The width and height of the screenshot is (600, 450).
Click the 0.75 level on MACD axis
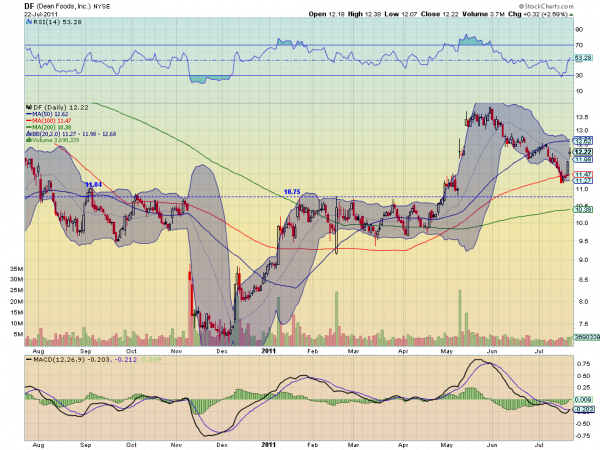click(583, 364)
